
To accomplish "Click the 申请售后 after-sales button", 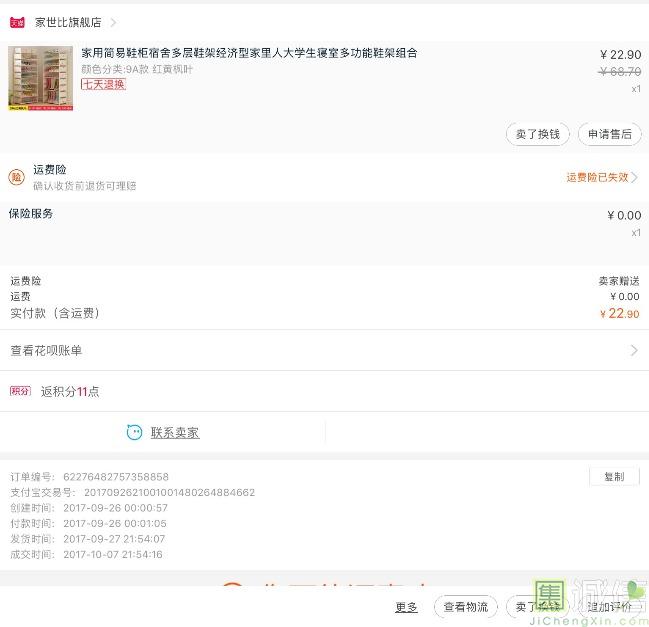I will (x=609, y=134).
